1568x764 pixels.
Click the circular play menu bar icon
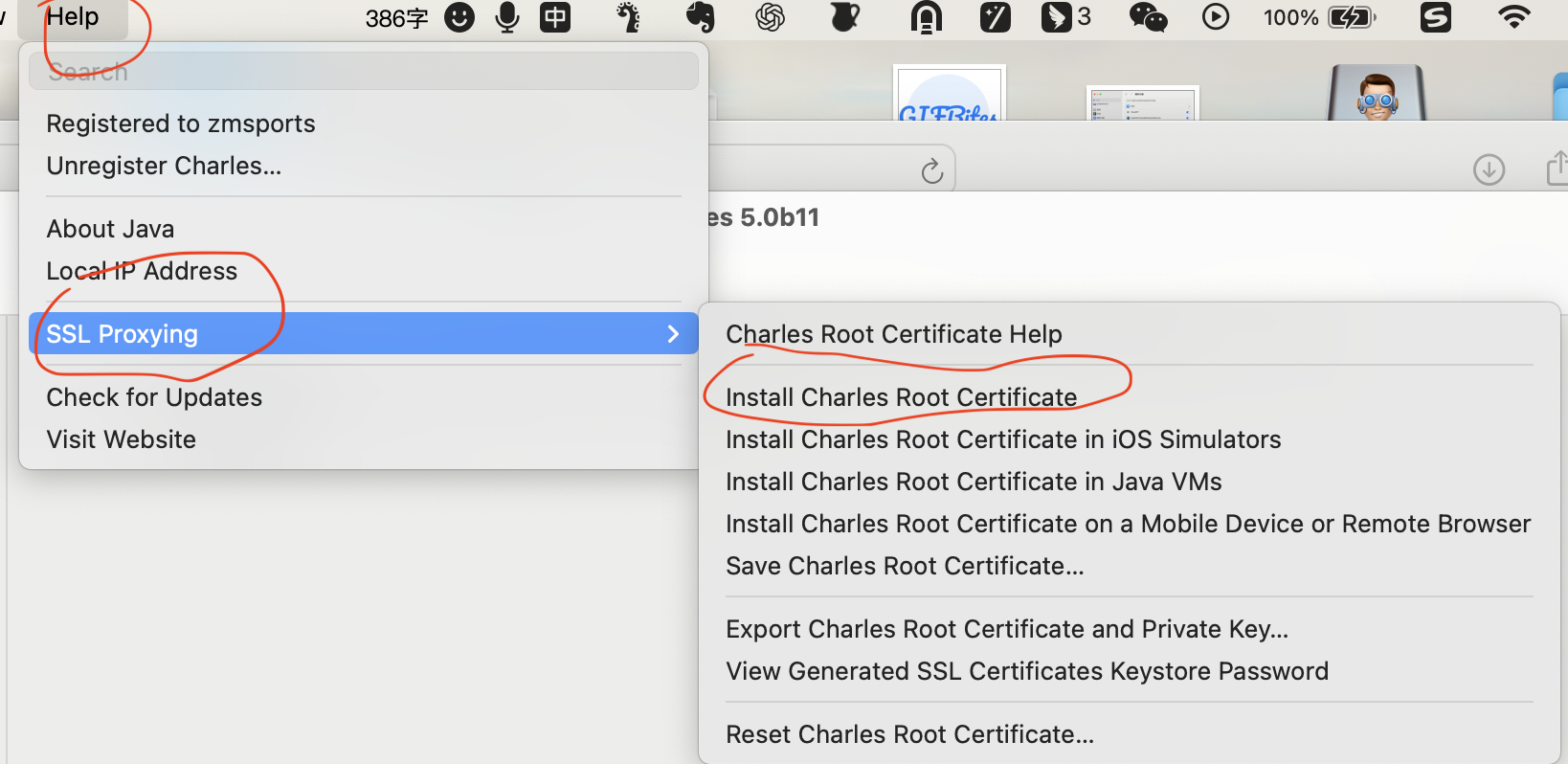[1216, 17]
